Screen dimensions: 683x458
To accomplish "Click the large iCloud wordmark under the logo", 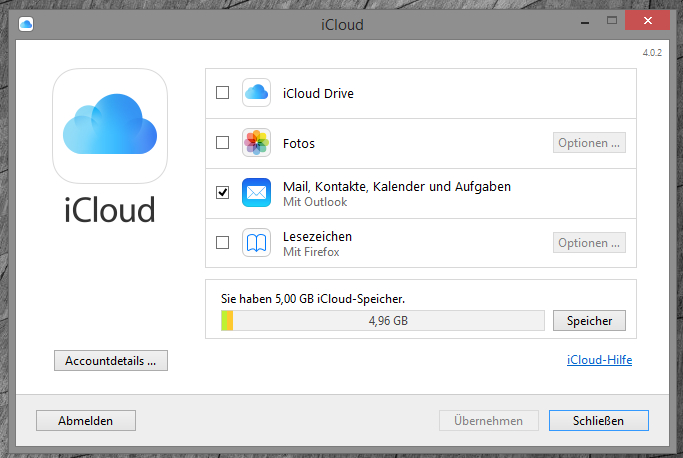I will pyautogui.click(x=110, y=210).
